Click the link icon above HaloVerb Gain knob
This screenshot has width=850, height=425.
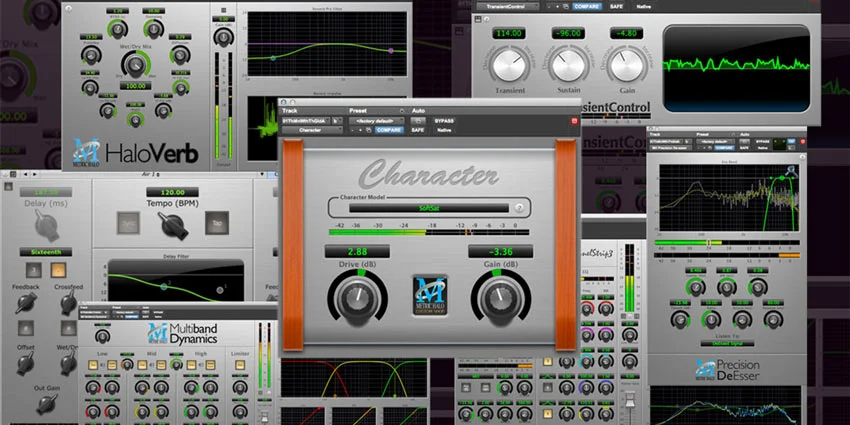tap(223, 10)
